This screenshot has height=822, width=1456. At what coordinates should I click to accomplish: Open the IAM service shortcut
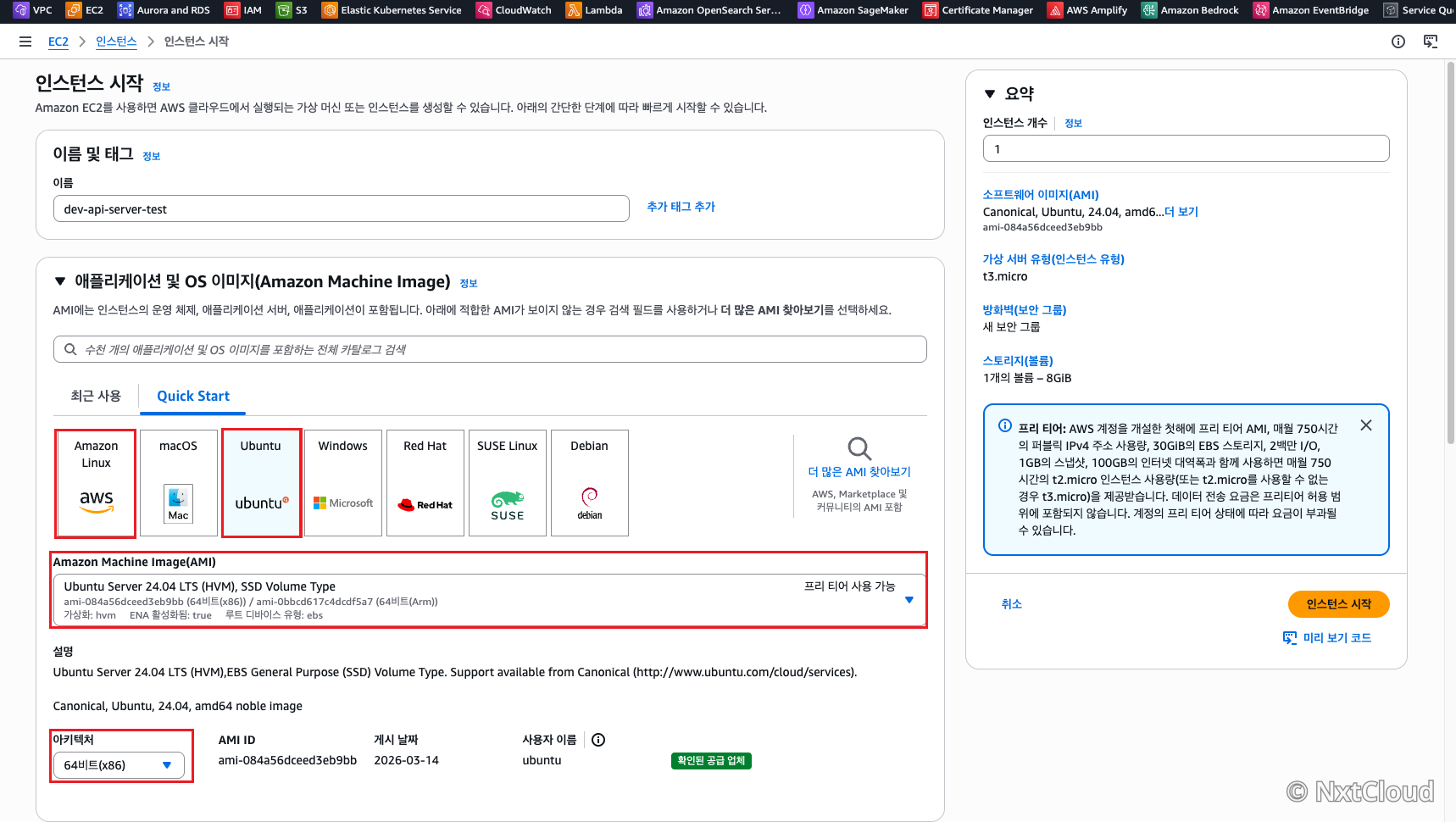point(243,10)
